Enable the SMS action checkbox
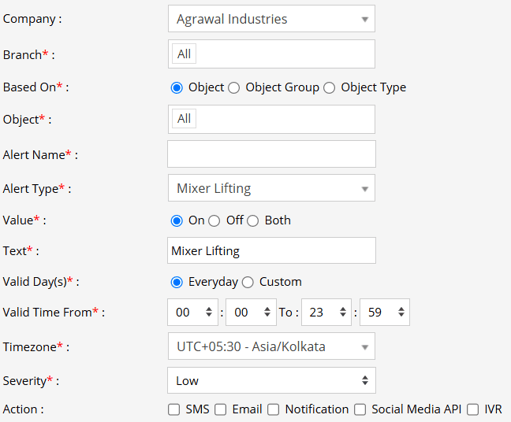Image resolution: width=511 pixels, height=422 pixels. point(174,410)
